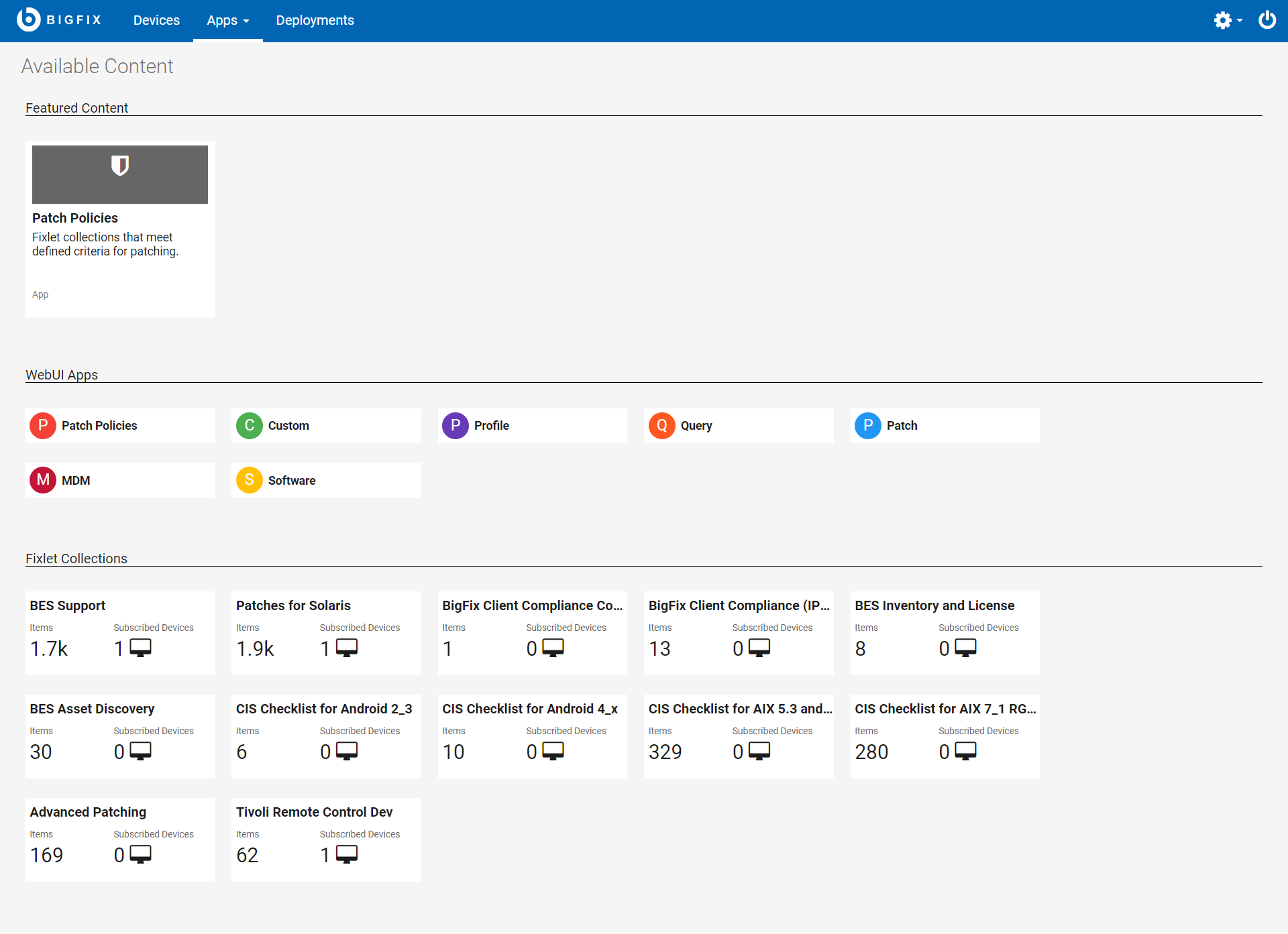Open the CIS Checklist for Android 4_x tile
This screenshot has height=934, width=1288.
(x=532, y=736)
